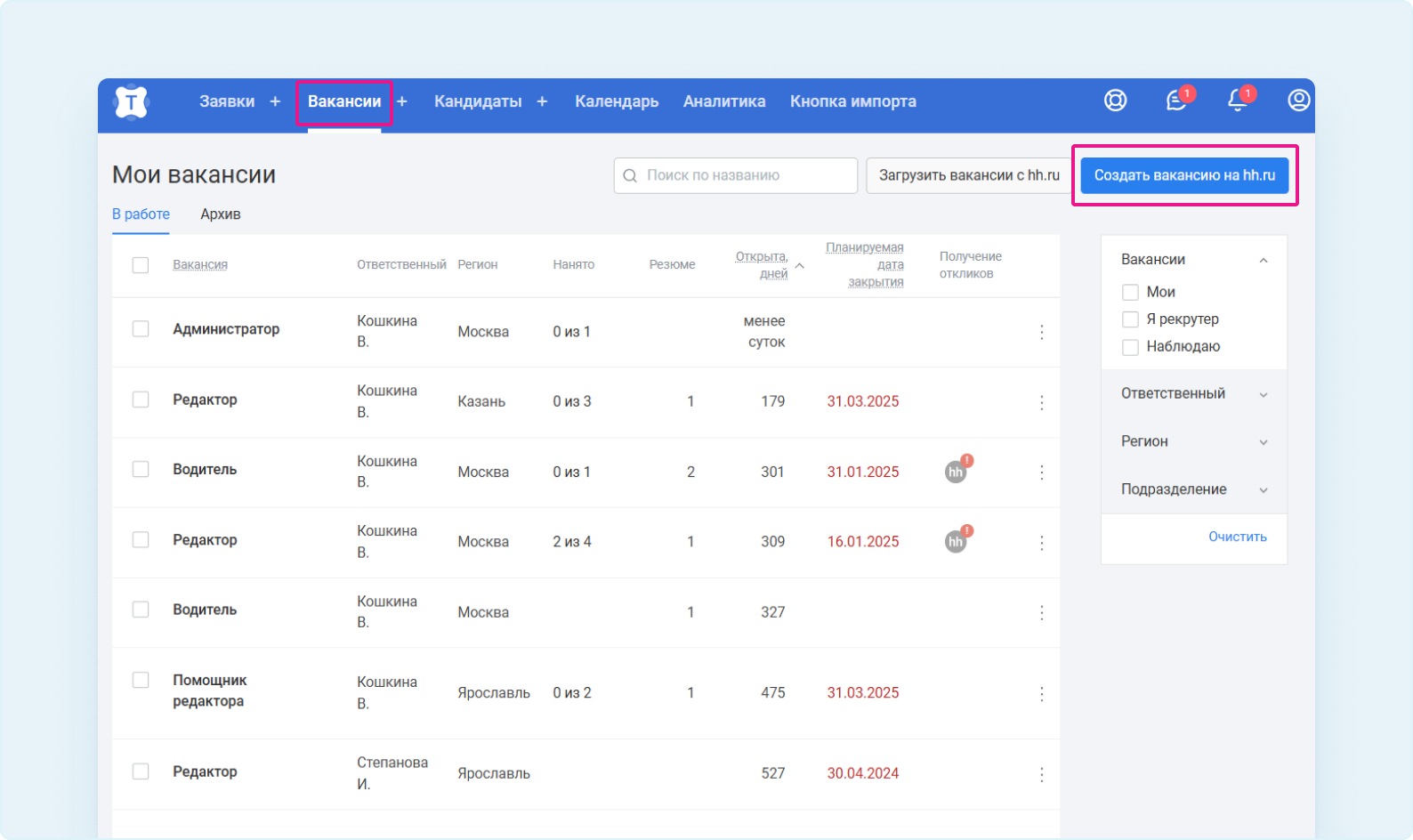Open the user profile icon

[x=1298, y=101]
